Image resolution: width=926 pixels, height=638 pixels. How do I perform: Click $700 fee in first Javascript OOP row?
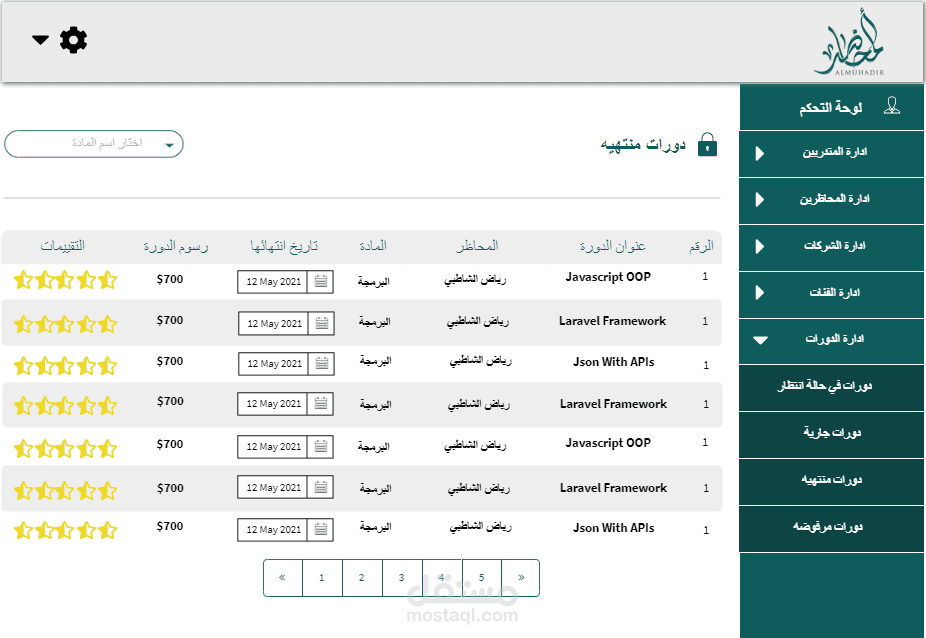coord(170,279)
